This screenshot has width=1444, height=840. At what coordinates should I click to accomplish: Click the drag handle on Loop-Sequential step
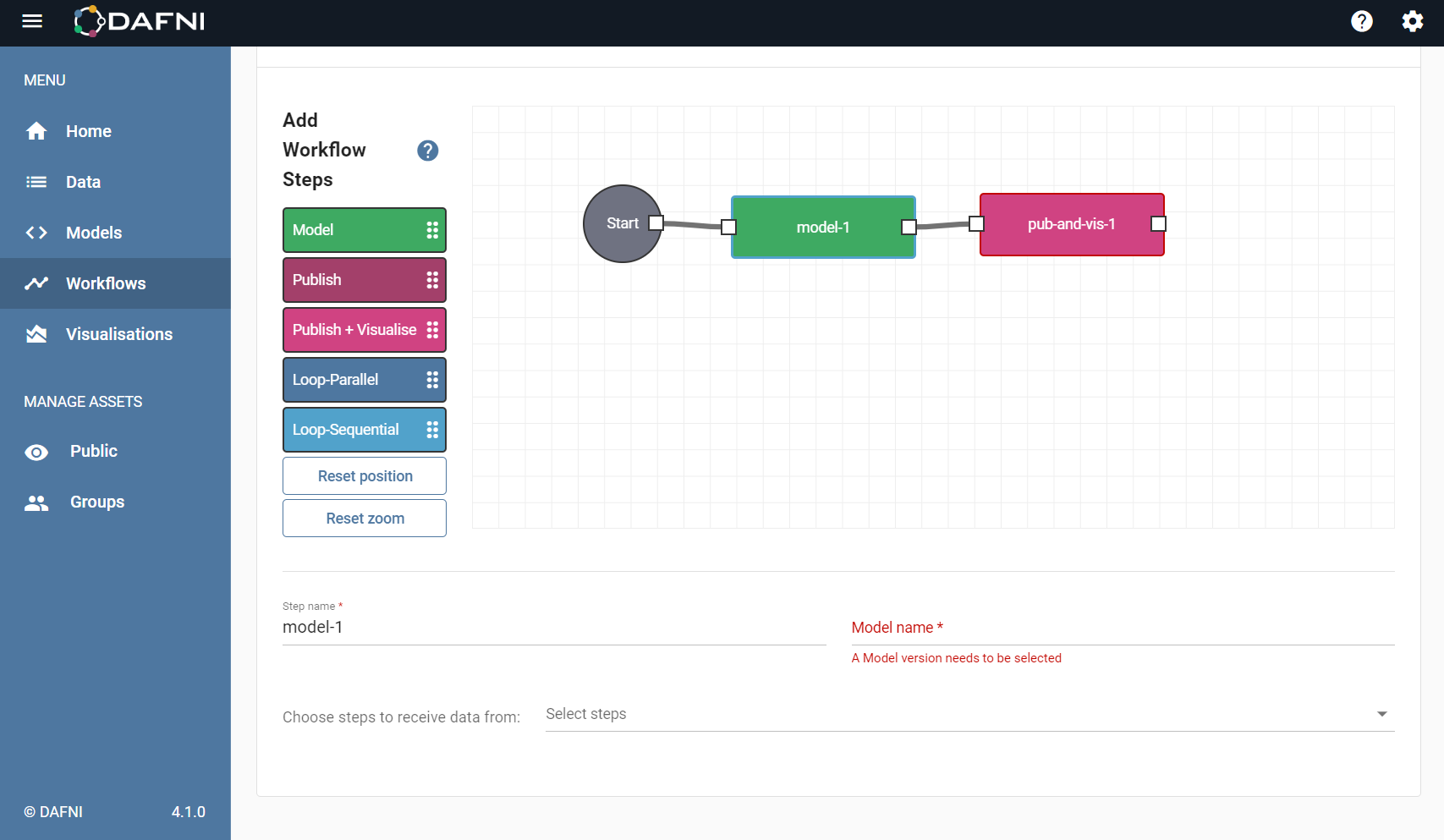432,429
